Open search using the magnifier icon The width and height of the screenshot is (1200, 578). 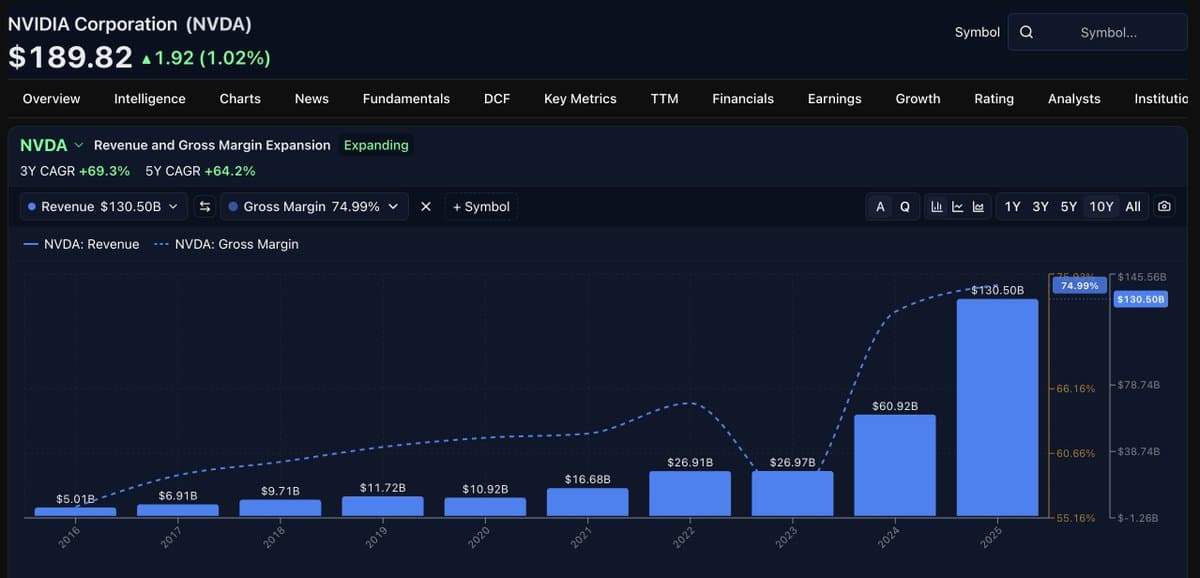pyautogui.click(x=1026, y=31)
